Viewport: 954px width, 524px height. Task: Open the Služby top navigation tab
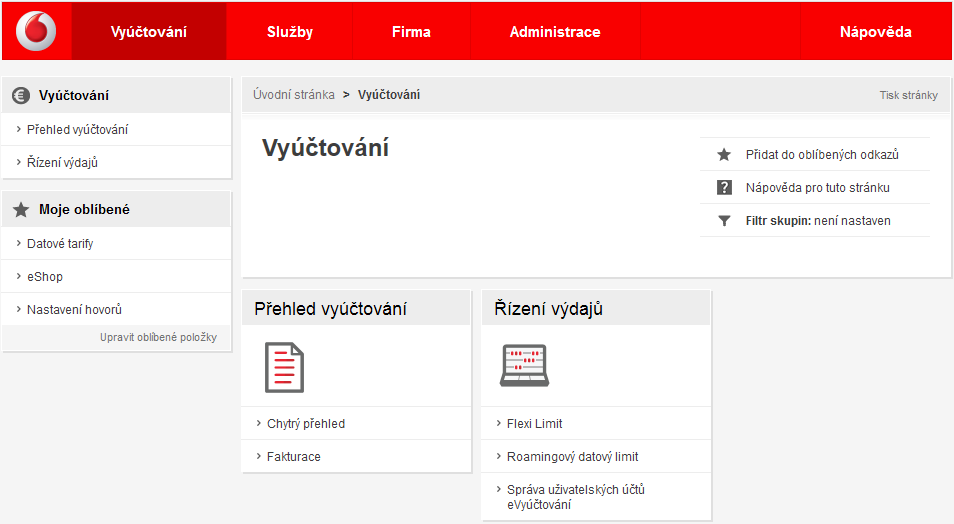pyautogui.click(x=290, y=32)
